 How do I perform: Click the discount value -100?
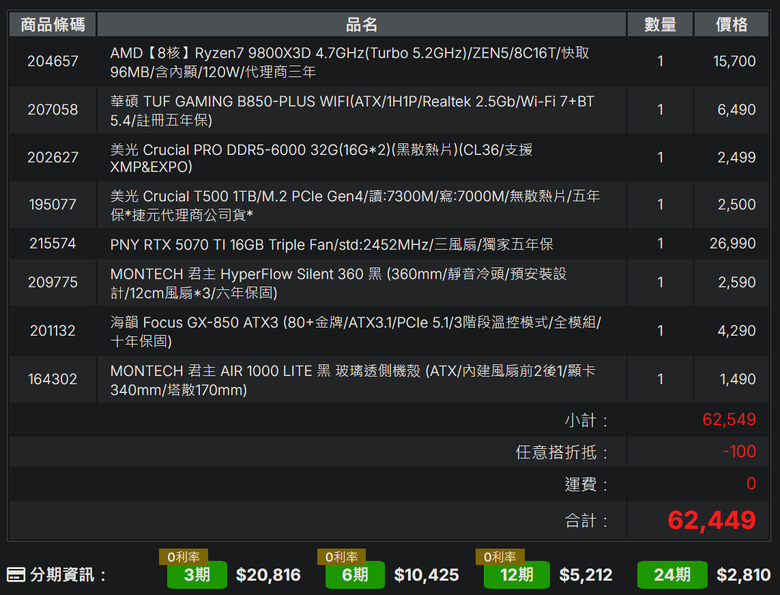(x=739, y=451)
